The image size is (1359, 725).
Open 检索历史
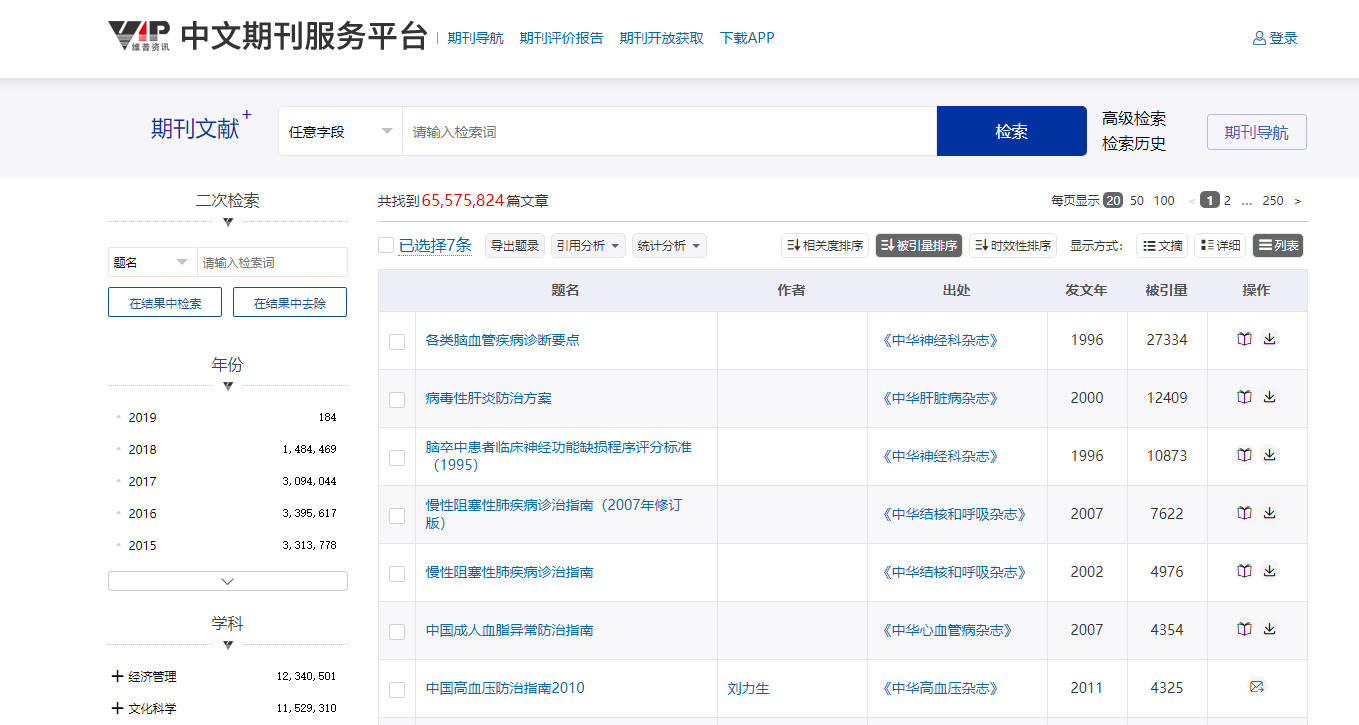pyautogui.click(x=1134, y=143)
